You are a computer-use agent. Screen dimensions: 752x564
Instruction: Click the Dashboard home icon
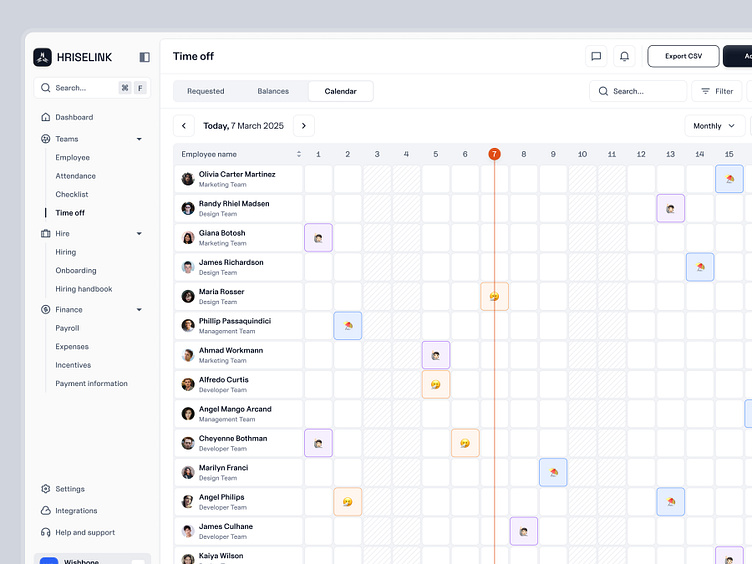point(46,117)
